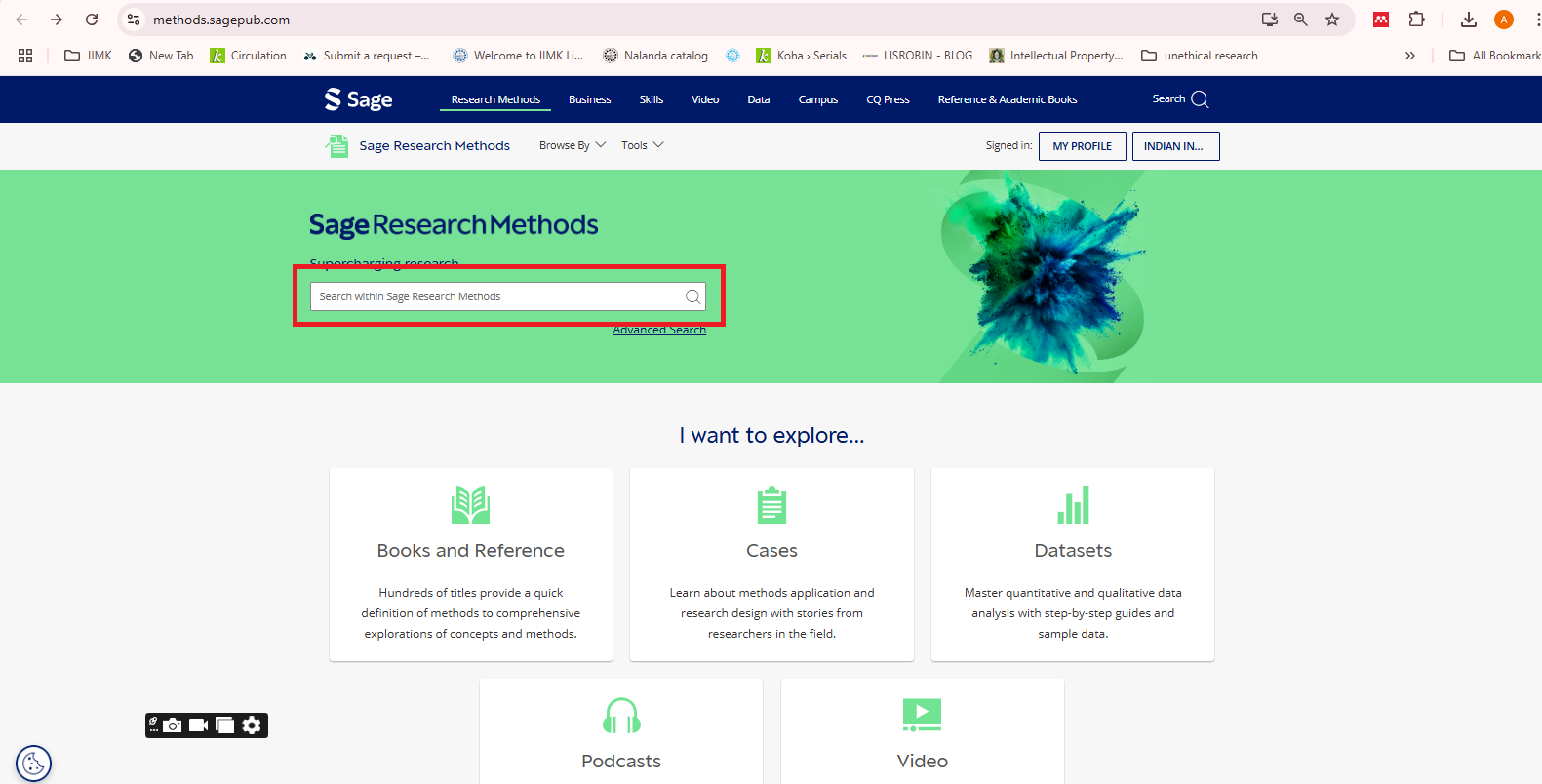Viewport: 1542px width, 784px height.
Task: Open the Business tab in navigation
Action: [x=589, y=99]
